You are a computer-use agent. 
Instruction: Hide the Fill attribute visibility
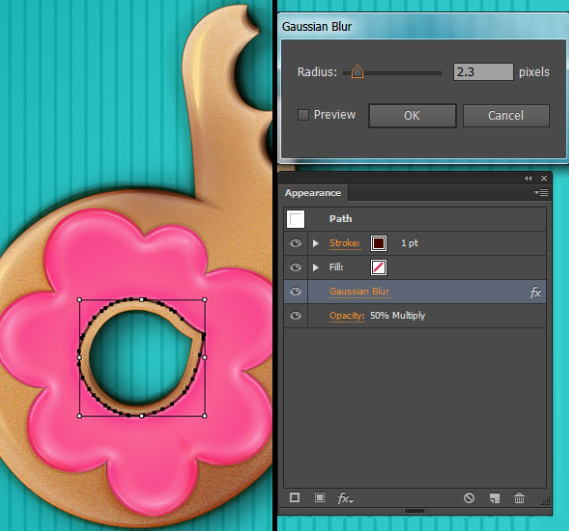click(295, 267)
